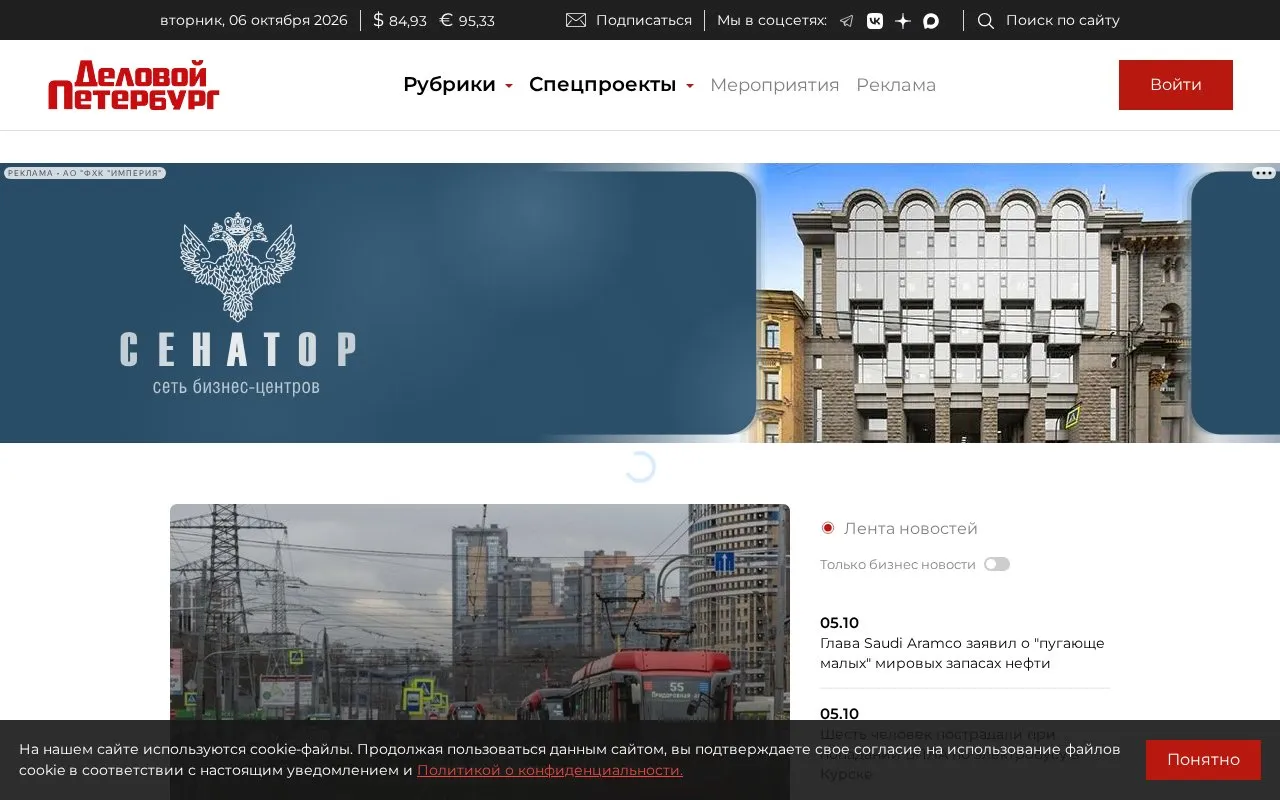The image size is (1280, 800).
Task: Click the Деловой Петербург logo
Action: pos(134,85)
